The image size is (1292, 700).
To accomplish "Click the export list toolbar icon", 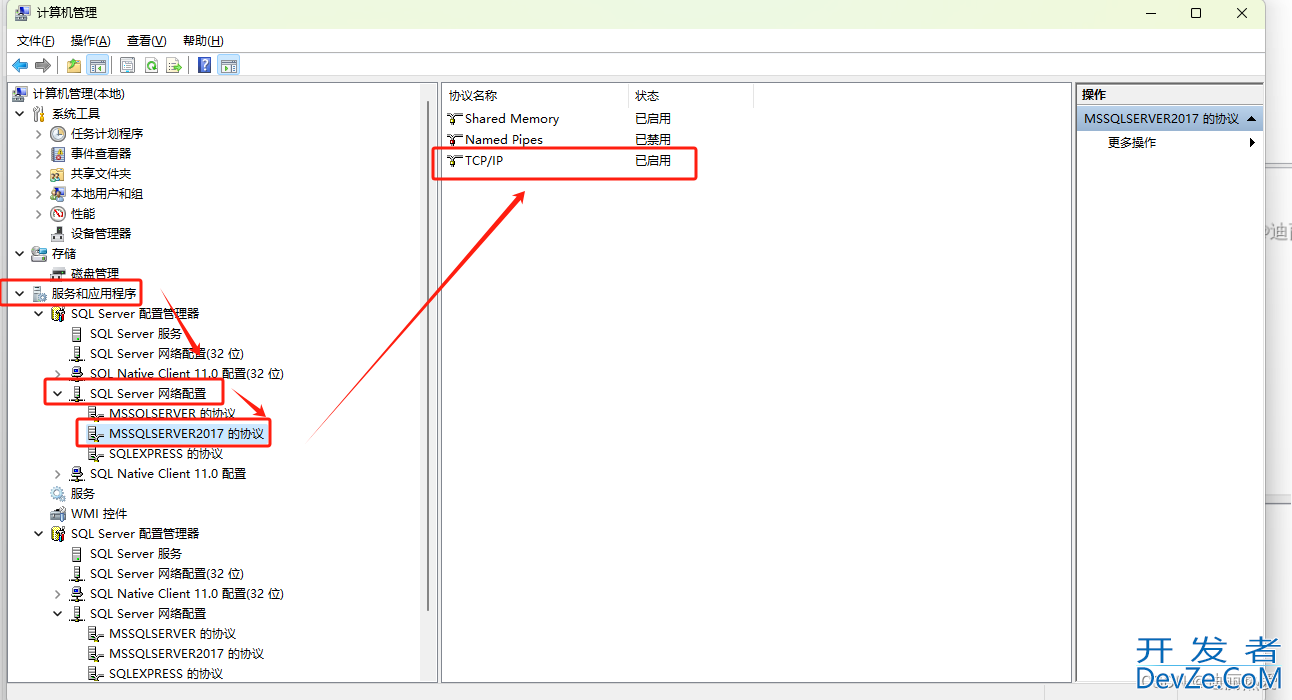I will coord(174,65).
